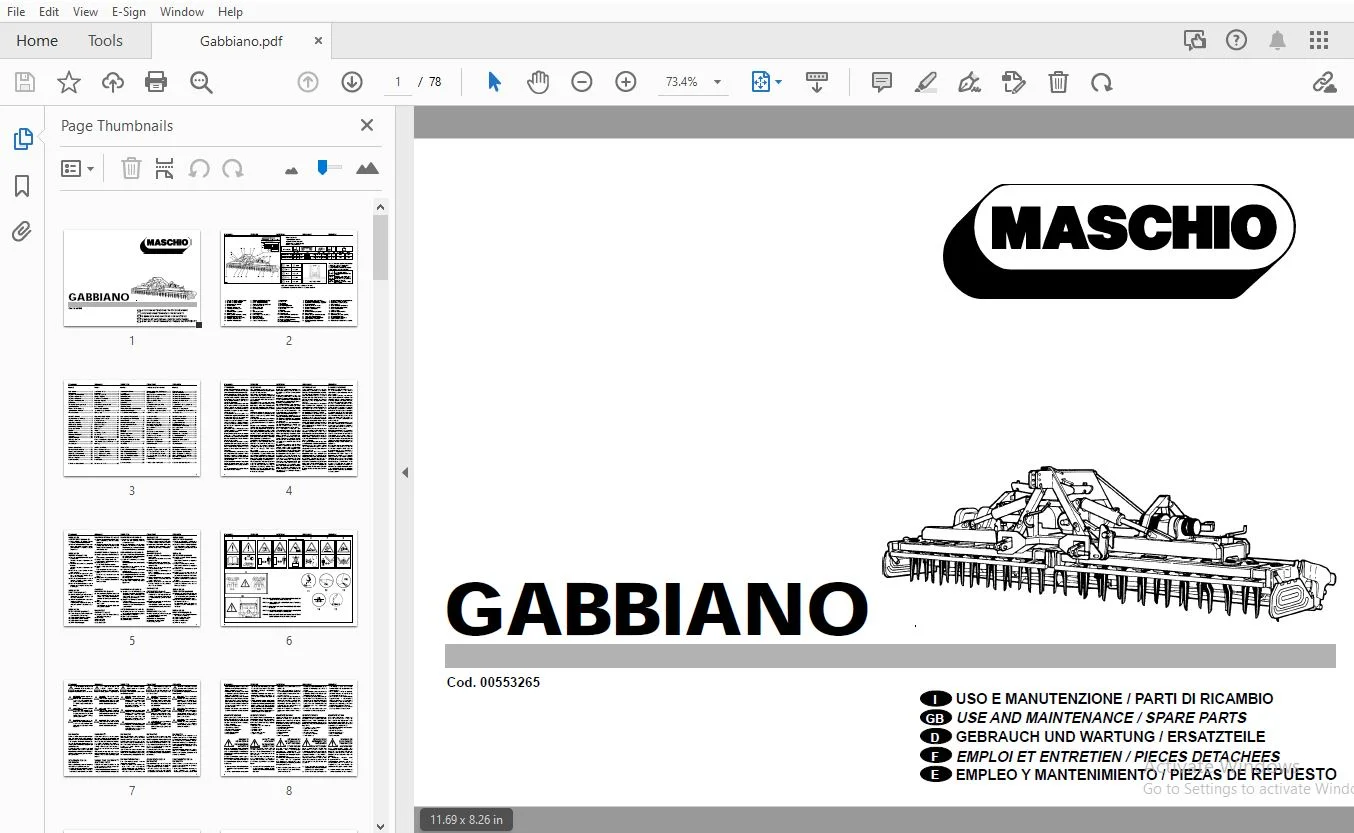
Task: Click the thumbnails panel vertical scrollbar
Action: 380,247
